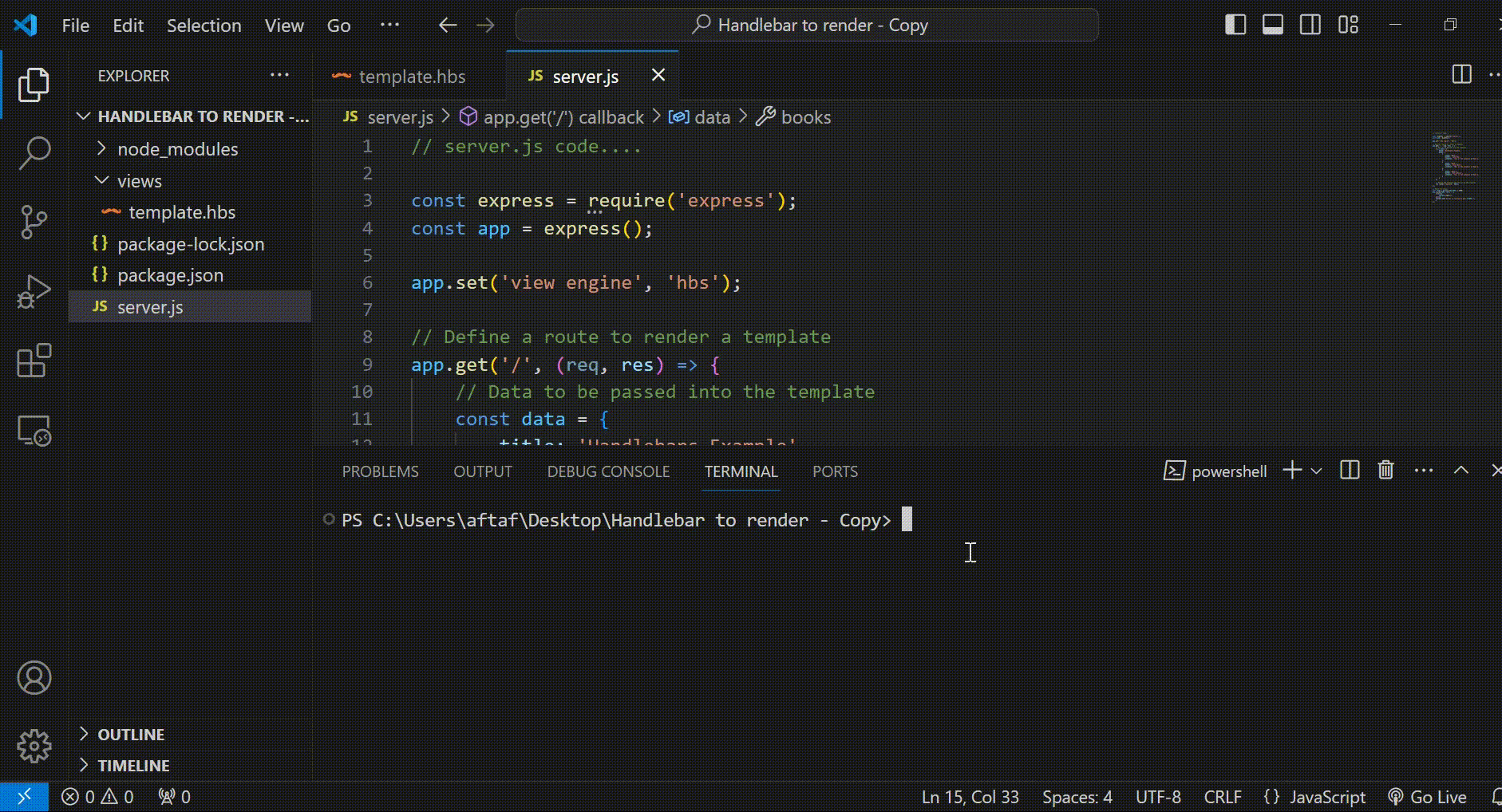Open the Extensions view
Viewport: 1502px width, 812px height.
click(34, 361)
